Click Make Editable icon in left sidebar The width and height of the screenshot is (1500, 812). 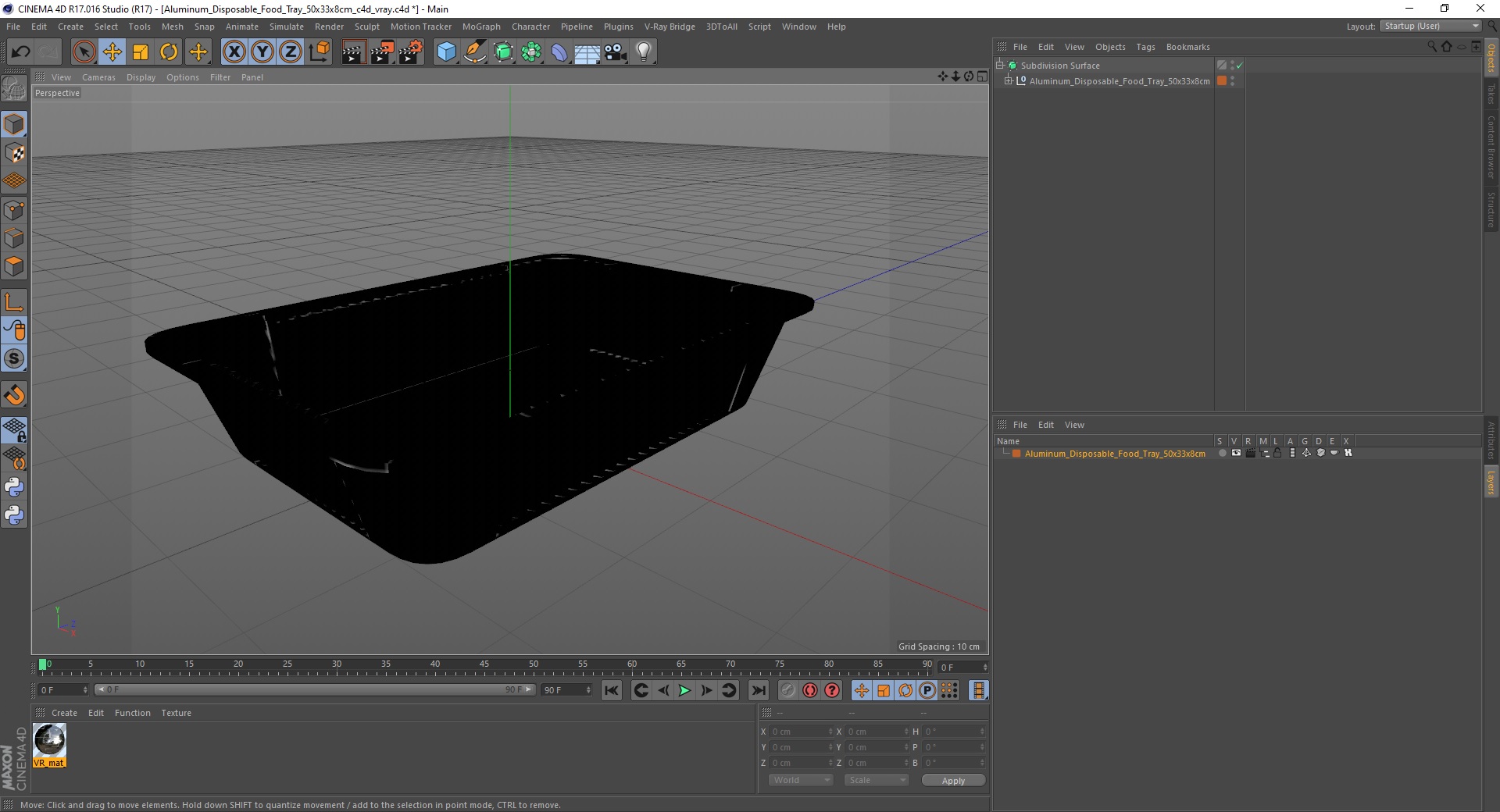click(14, 87)
